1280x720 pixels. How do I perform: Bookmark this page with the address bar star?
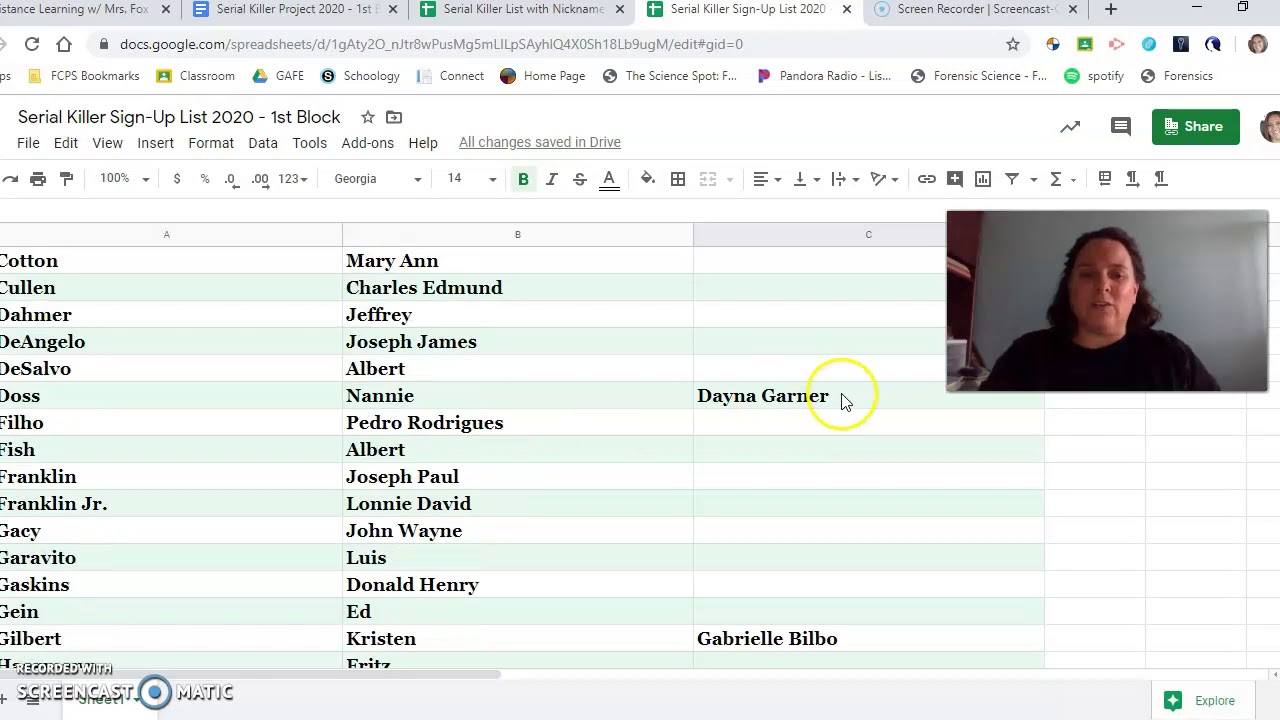pyautogui.click(x=1013, y=44)
